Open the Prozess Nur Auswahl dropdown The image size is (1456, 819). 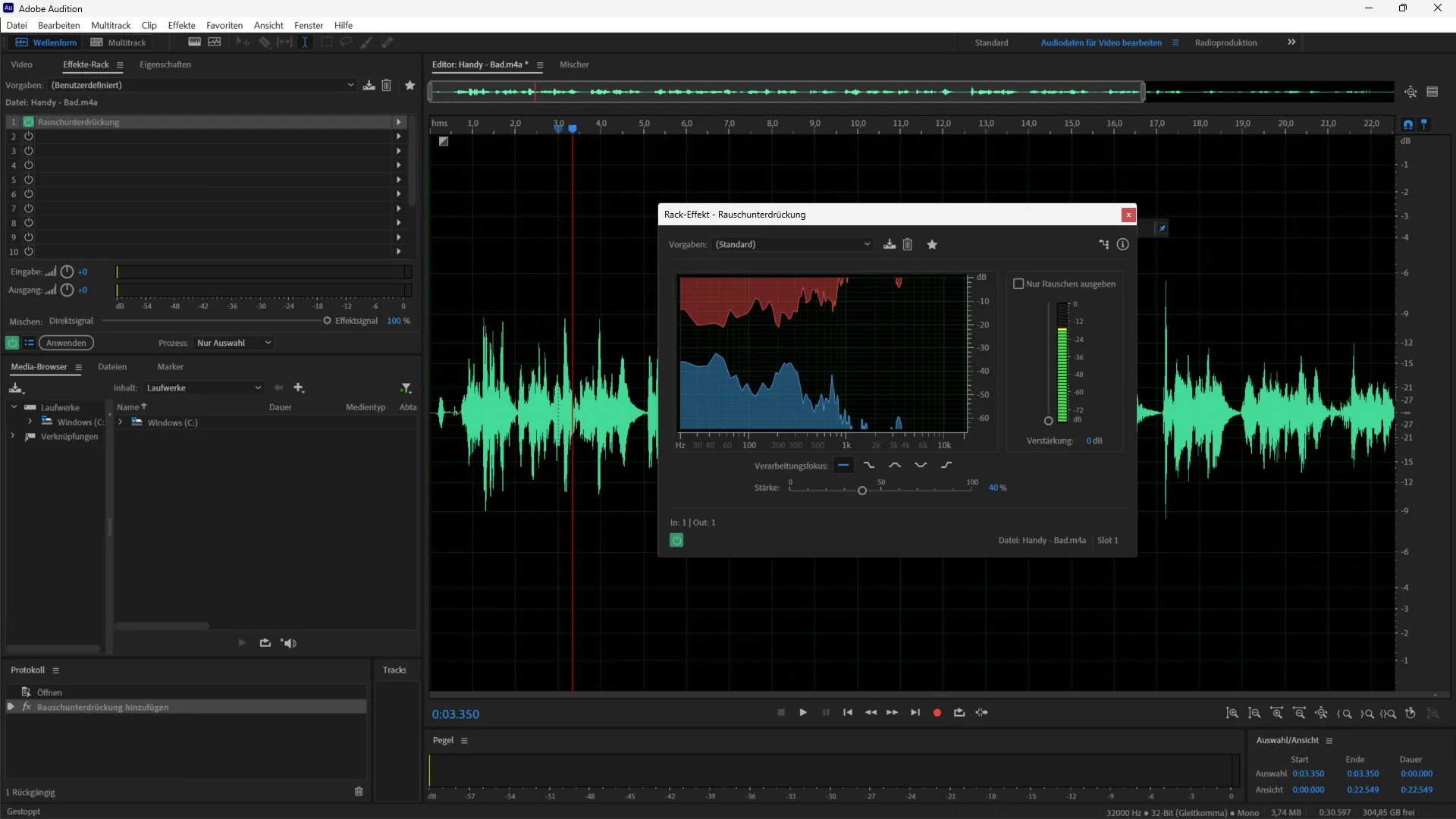pos(234,343)
